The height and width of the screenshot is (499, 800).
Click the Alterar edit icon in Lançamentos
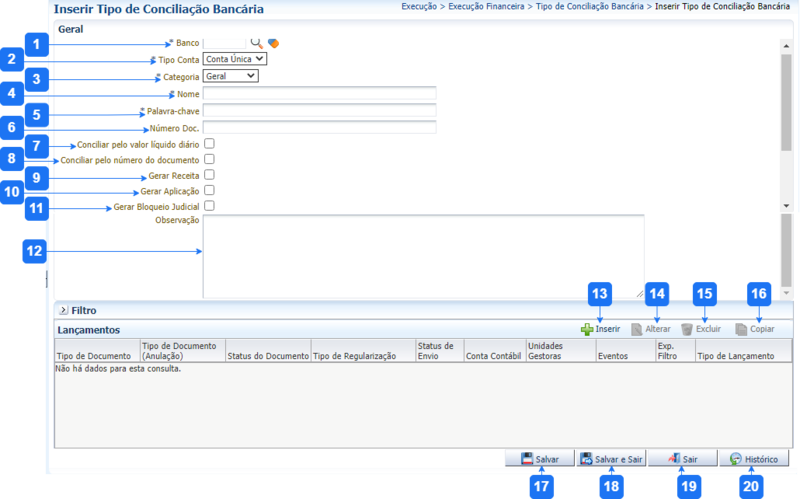click(x=637, y=329)
